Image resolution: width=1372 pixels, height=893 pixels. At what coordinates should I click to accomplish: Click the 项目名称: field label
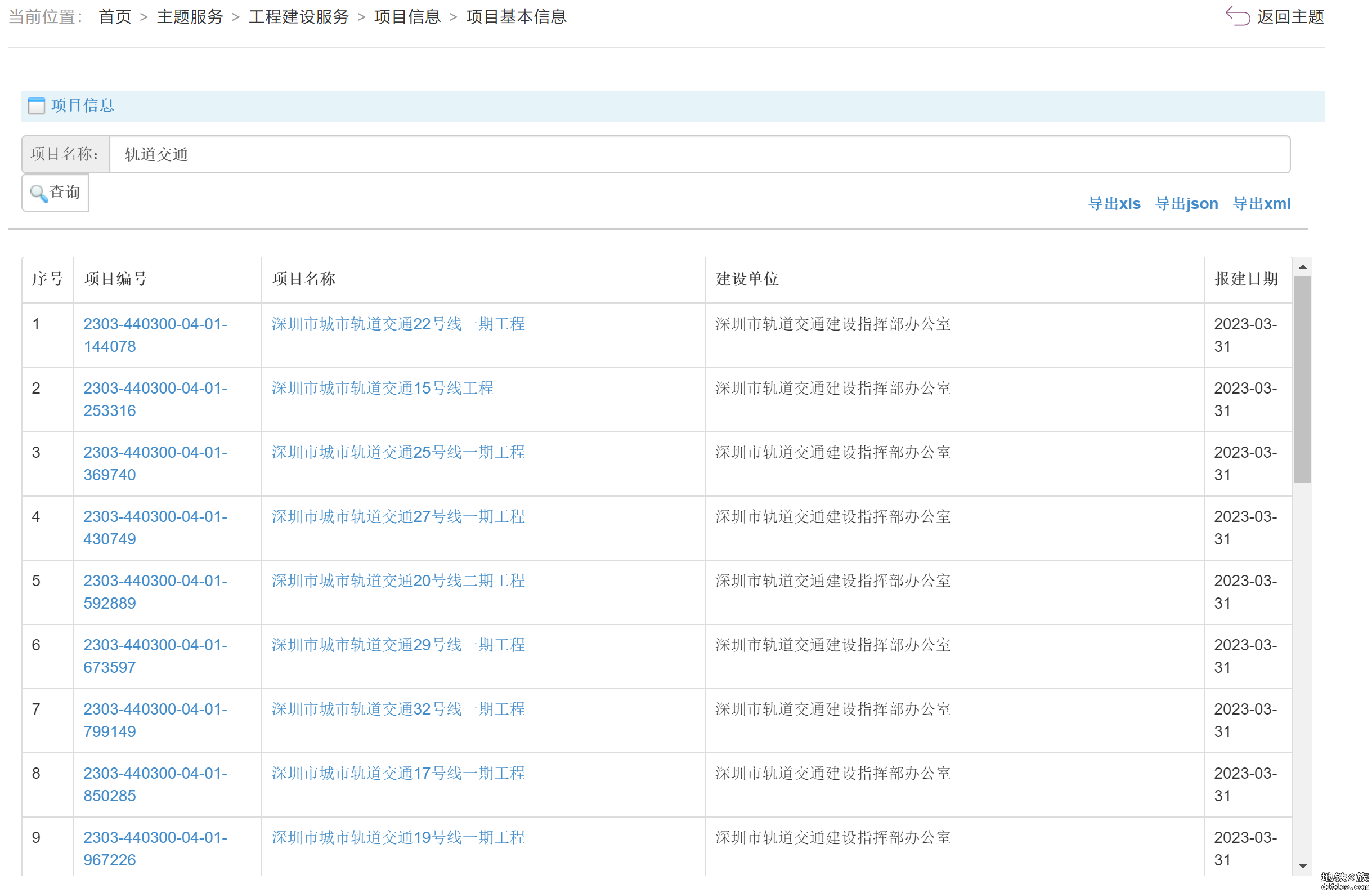65,154
